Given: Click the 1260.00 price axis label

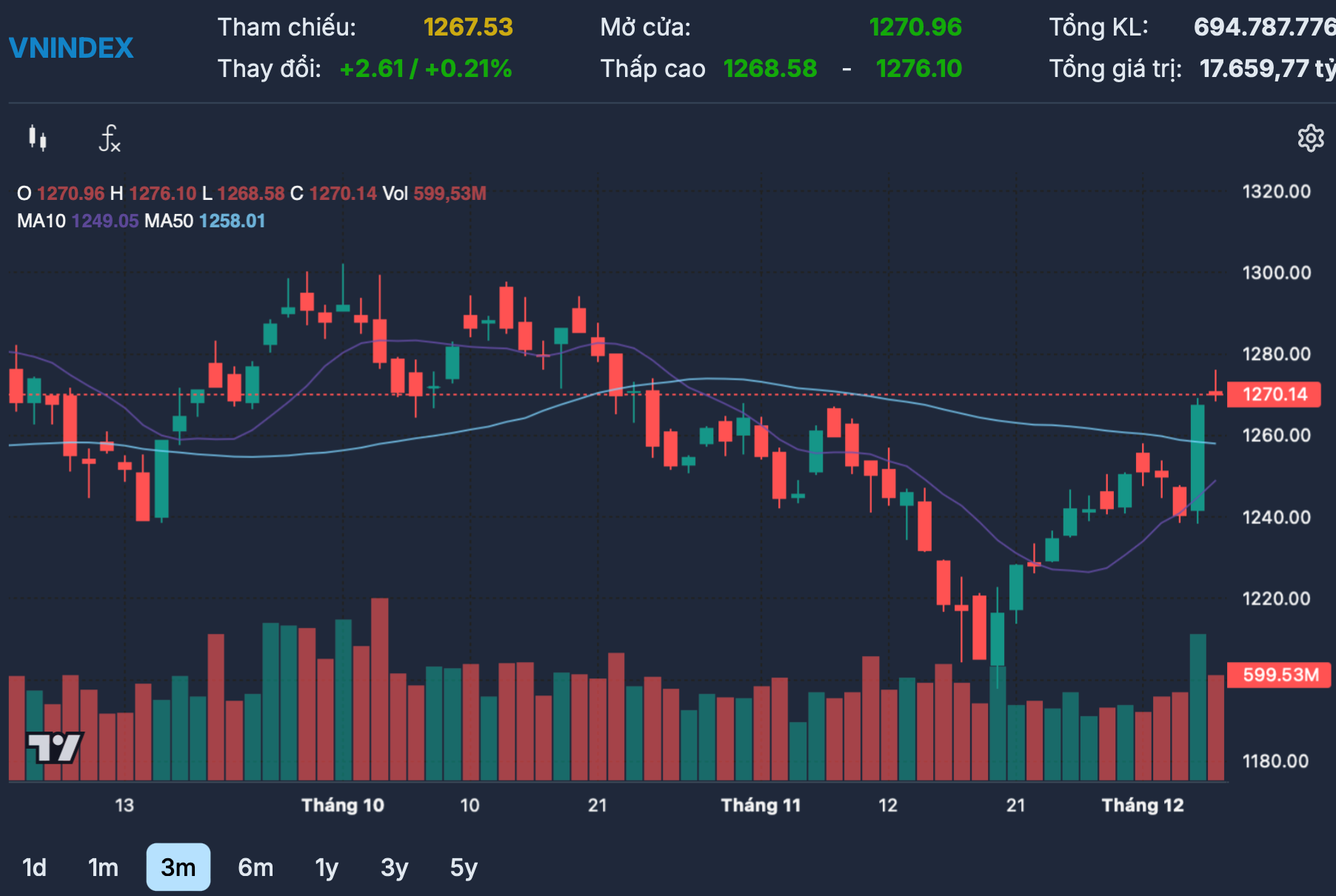Looking at the screenshot, I should pos(1276,435).
